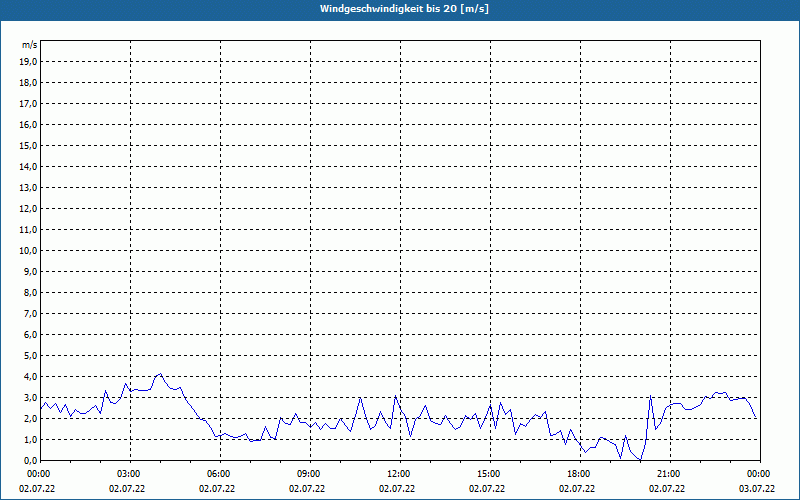Screen dimensions: 800x500
Task: Select the '13,0' y-axis tick label
Action: (x=28, y=187)
